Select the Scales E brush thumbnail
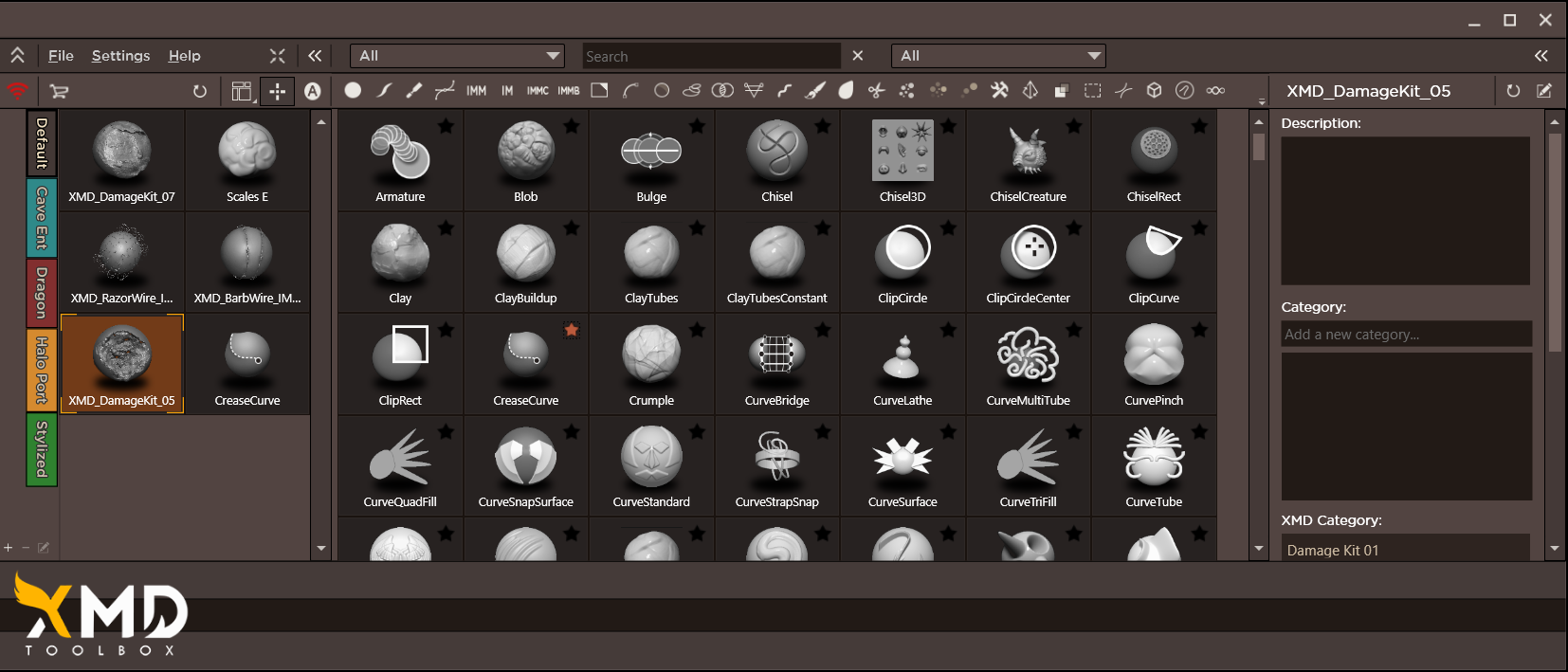Image resolution: width=1568 pixels, height=672 pixels. coord(247,160)
